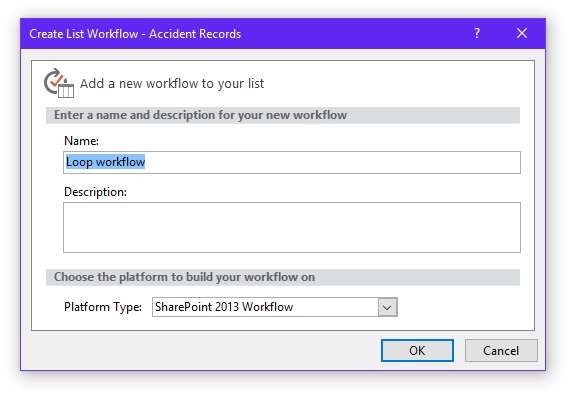Confirm with the OK button
This screenshot has width=571, height=395.
click(x=417, y=351)
